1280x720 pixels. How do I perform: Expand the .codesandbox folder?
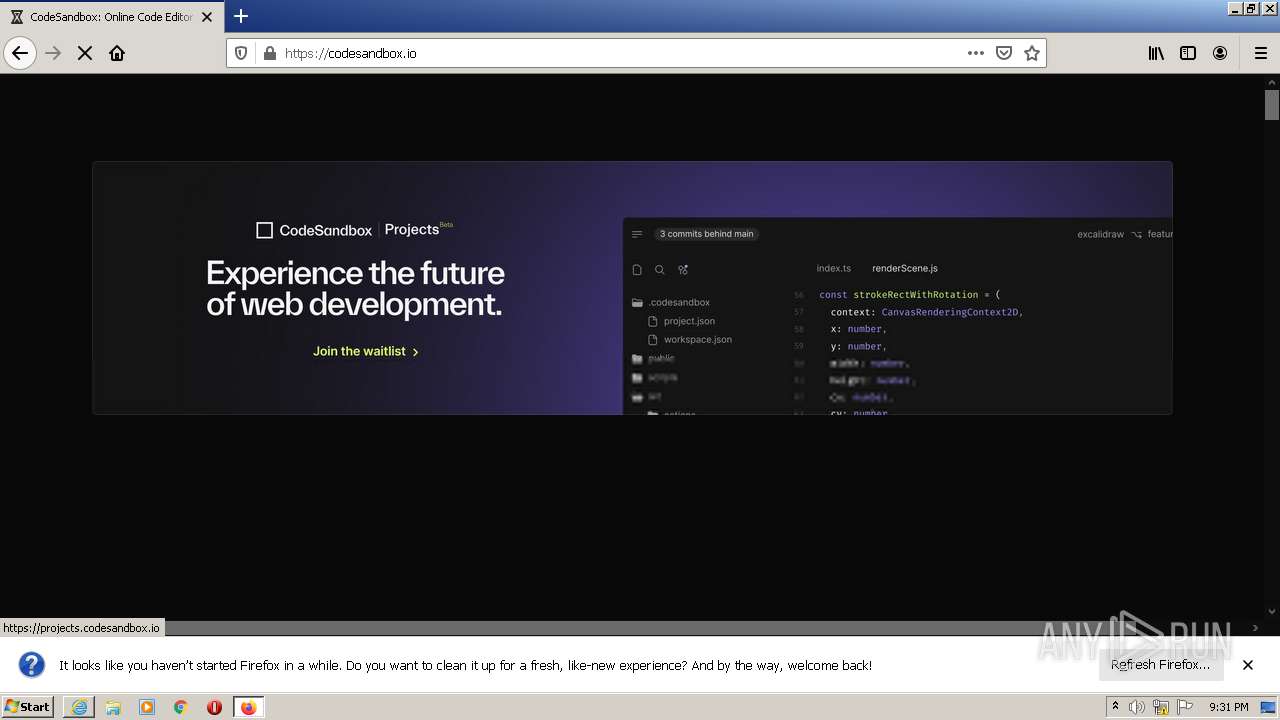(671, 302)
